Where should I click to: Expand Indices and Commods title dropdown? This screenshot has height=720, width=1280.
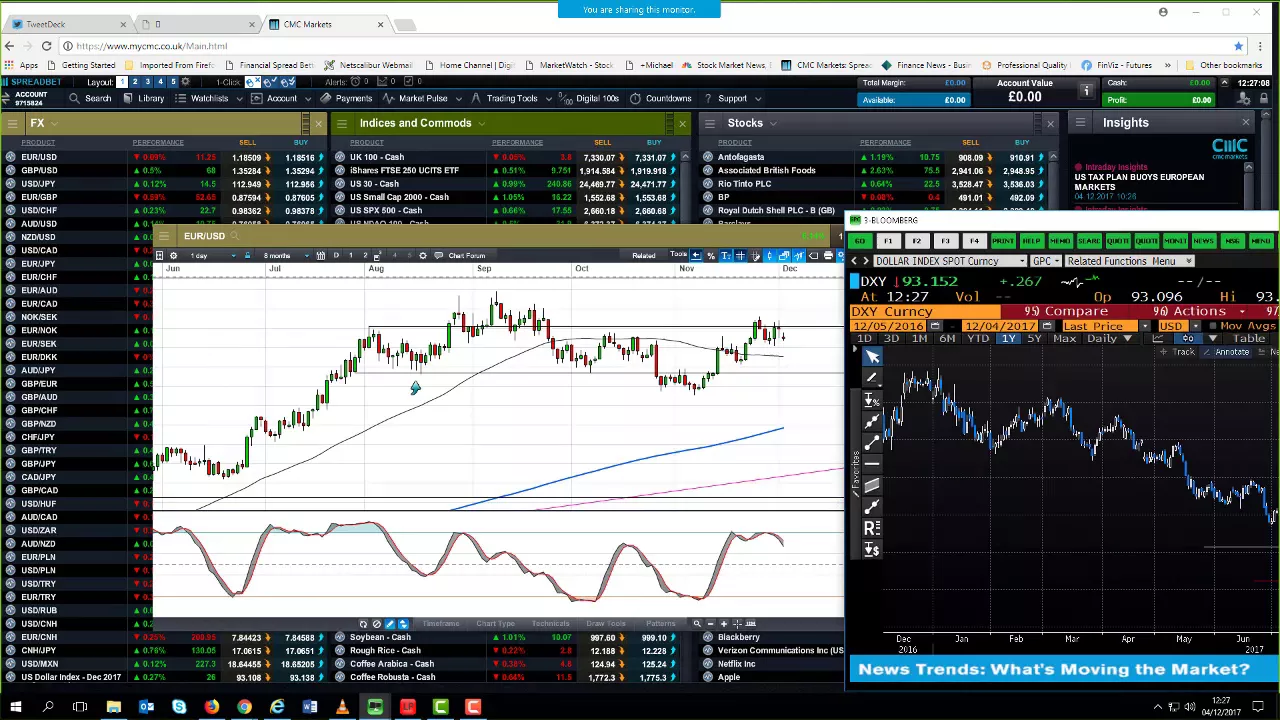[x=482, y=123]
